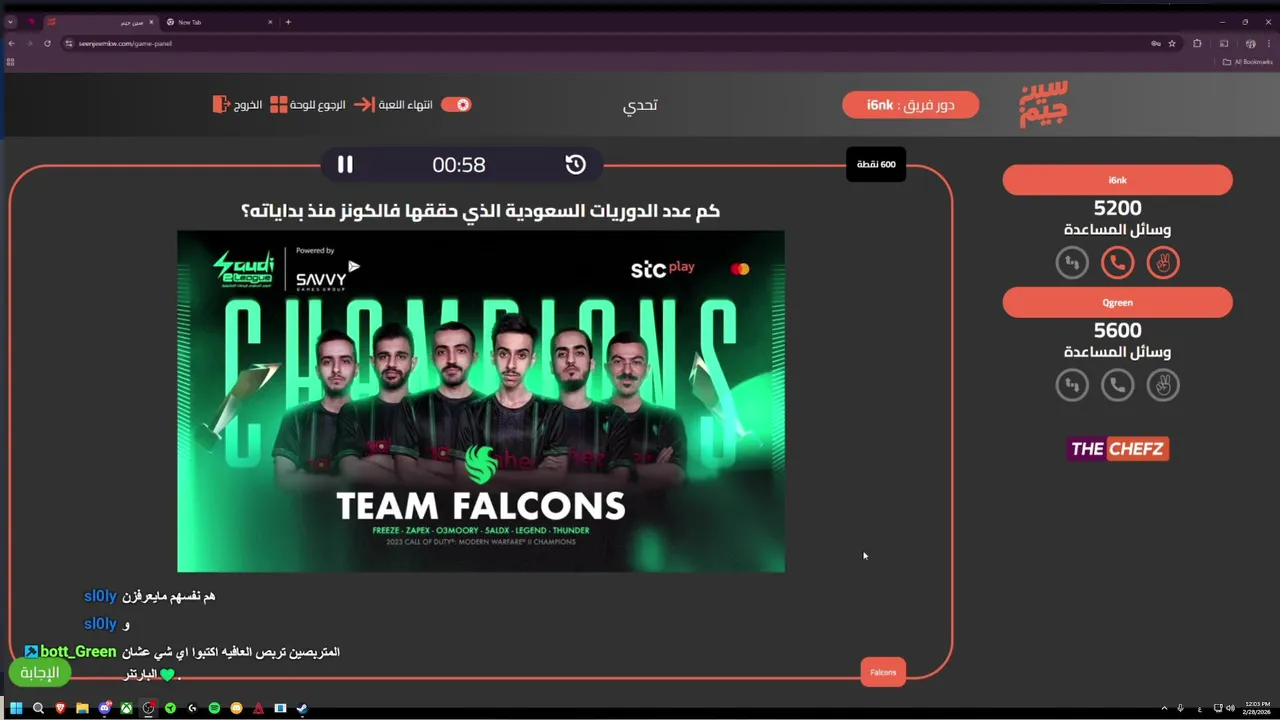The width and height of the screenshot is (1280, 720).
Task: Click the i6nk team name bar
Action: click(x=1117, y=180)
